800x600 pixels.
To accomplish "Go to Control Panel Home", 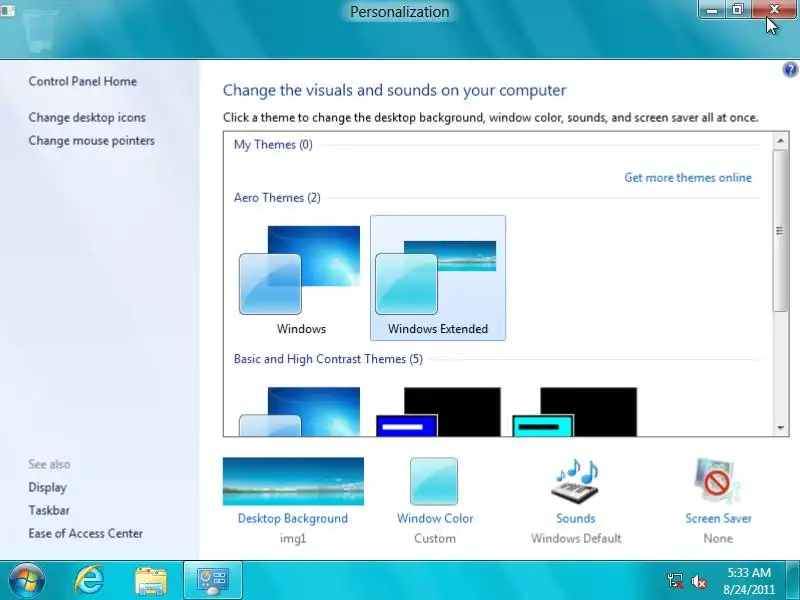I will (83, 81).
